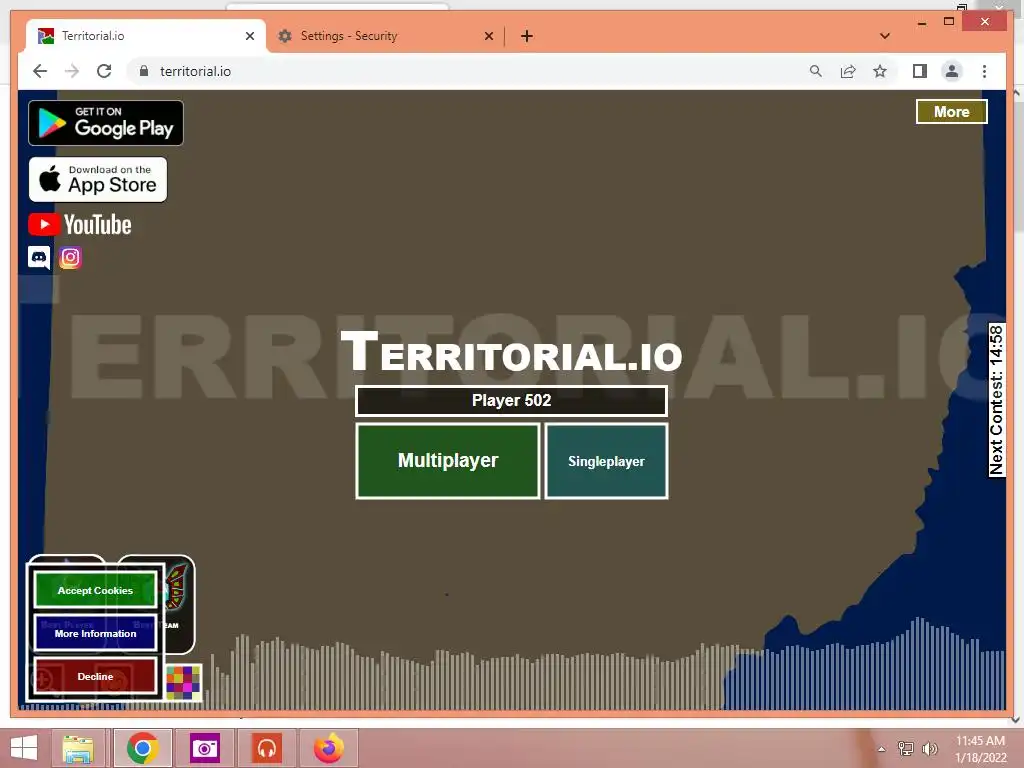
Task: Open network status tray icon
Action: [x=906, y=748]
